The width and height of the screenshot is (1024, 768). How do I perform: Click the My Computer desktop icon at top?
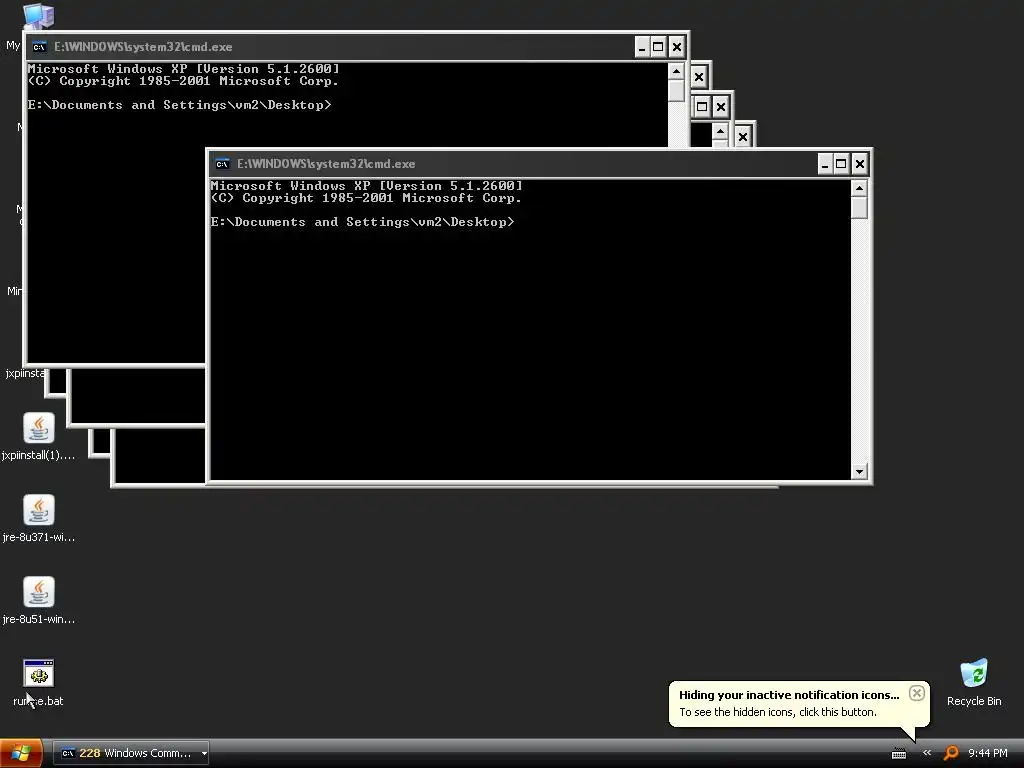[x=37, y=16]
